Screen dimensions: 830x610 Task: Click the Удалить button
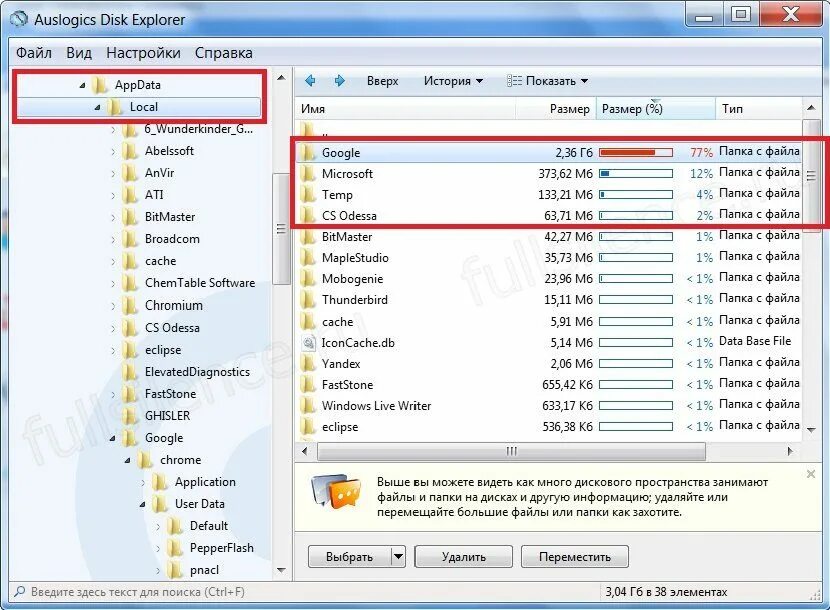coord(464,557)
